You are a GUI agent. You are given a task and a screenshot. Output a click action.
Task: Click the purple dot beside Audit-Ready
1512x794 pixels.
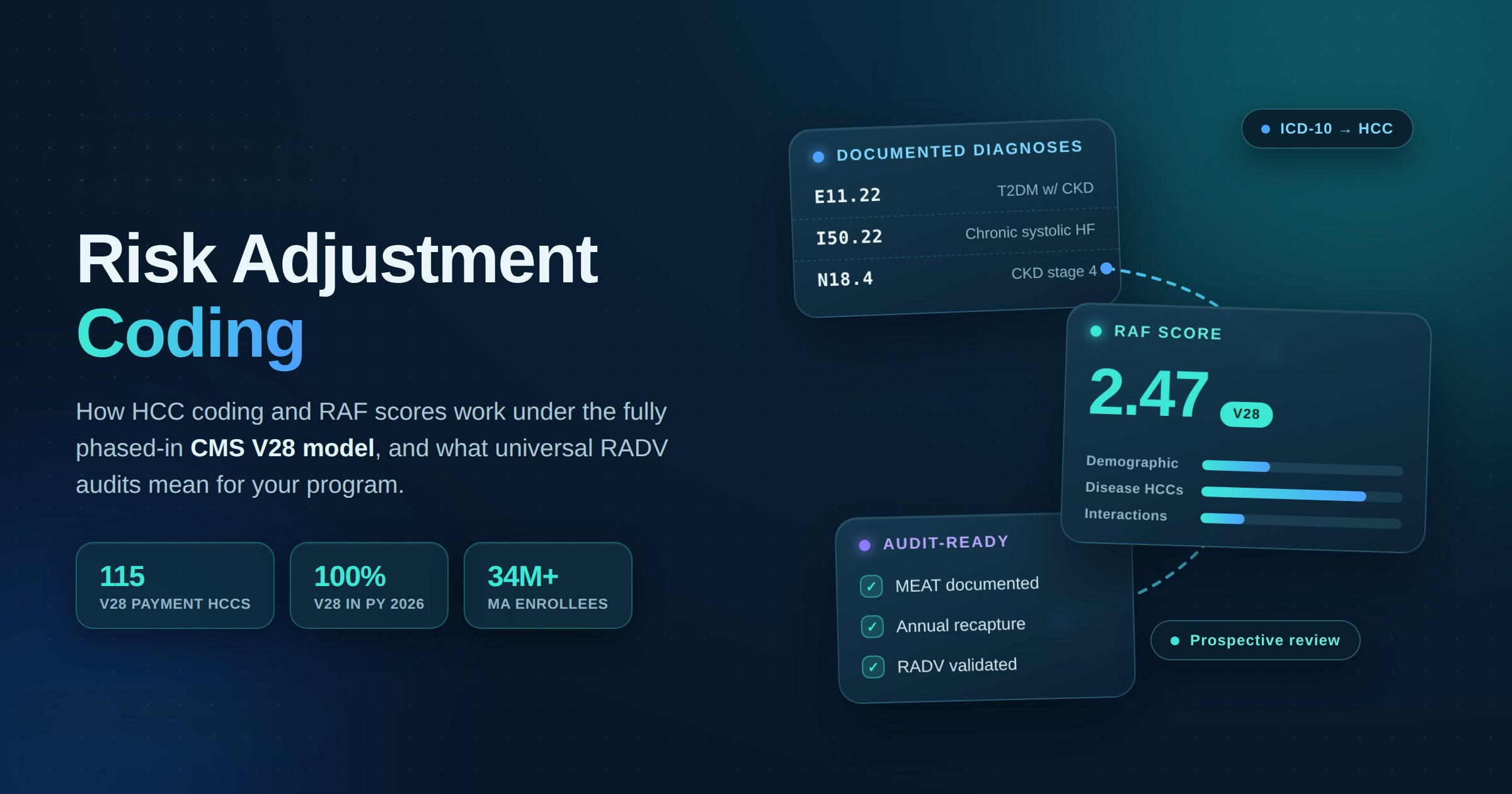(x=865, y=545)
